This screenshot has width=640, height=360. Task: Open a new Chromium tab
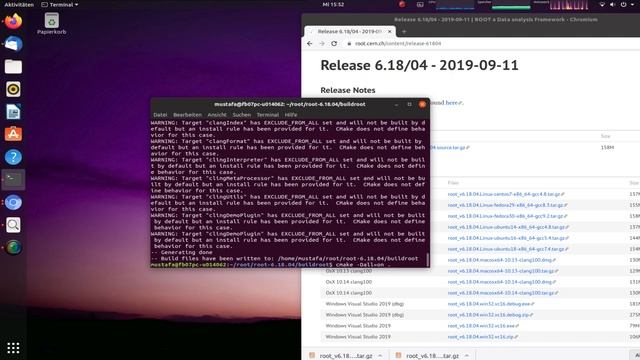click(x=404, y=31)
